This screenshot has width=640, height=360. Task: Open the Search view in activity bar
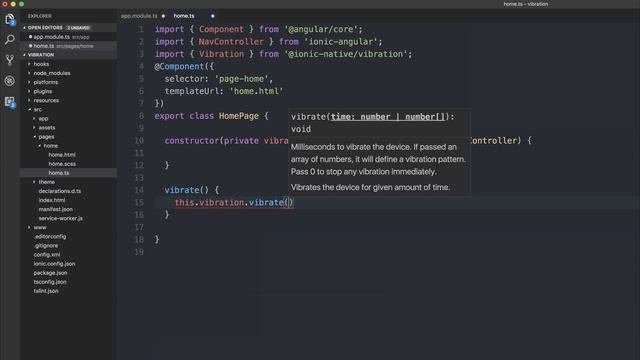[x=10, y=40]
